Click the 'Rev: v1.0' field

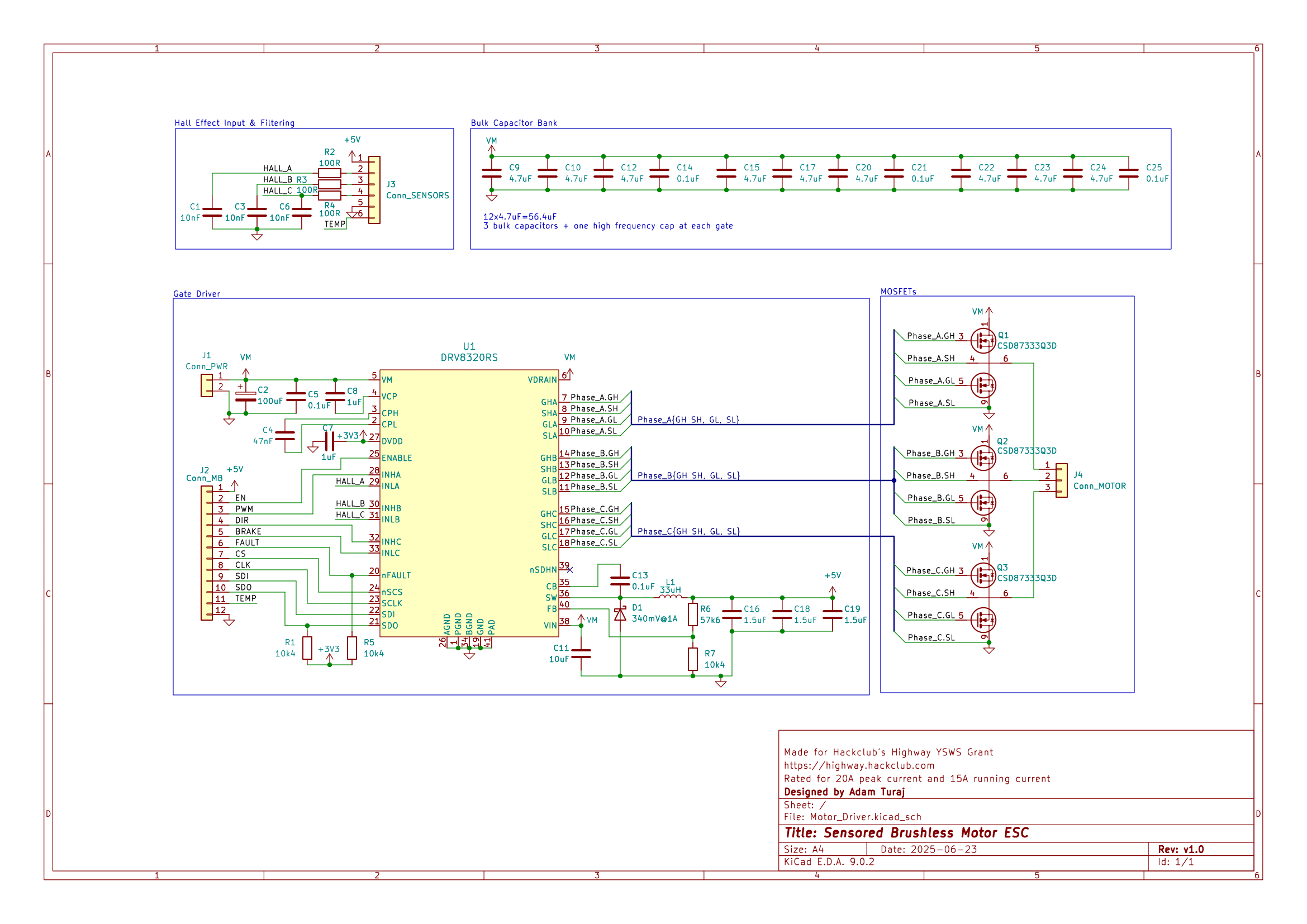point(1181,850)
